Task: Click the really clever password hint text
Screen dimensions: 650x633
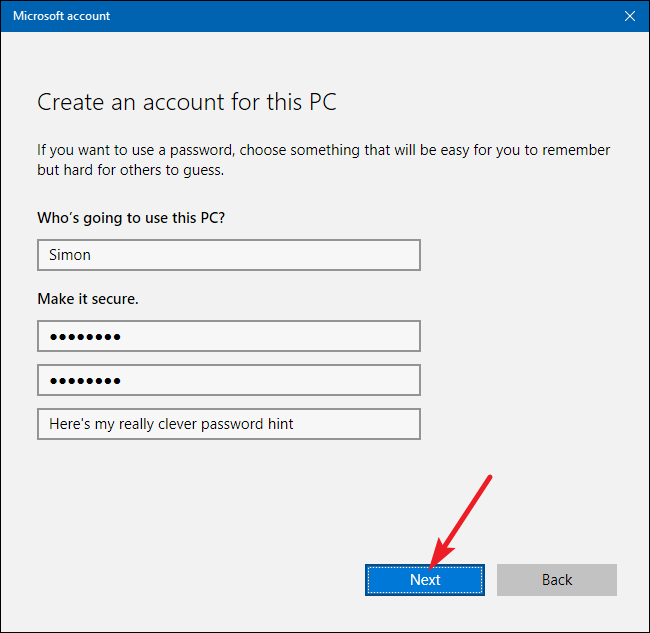Action: [171, 424]
